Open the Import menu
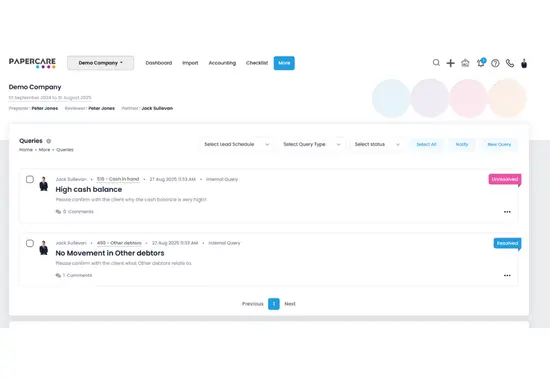Screen dimensions: 550x380 [x=190, y=63]
